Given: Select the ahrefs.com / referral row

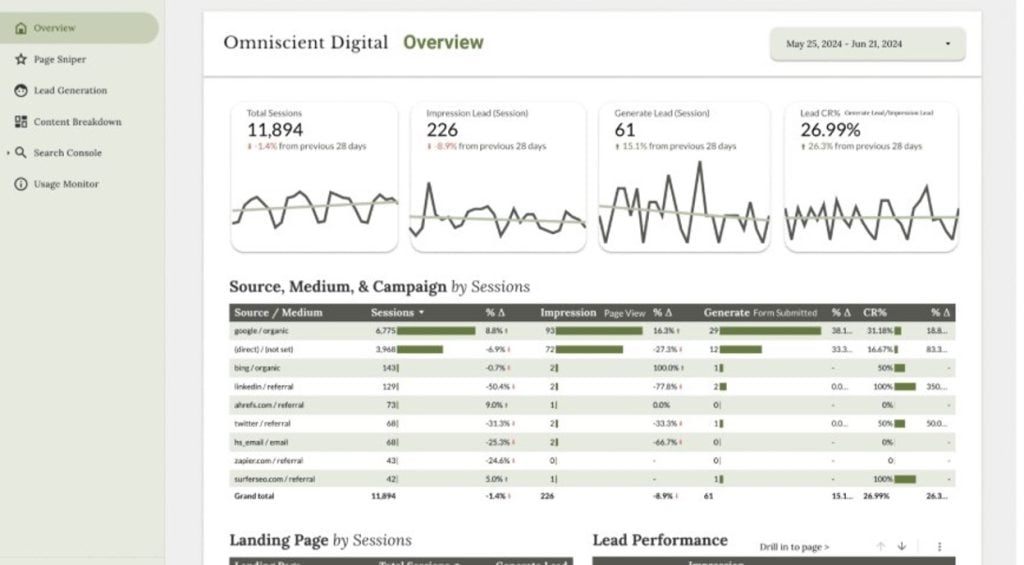Looking at the screenshot, I should (592, 405).
